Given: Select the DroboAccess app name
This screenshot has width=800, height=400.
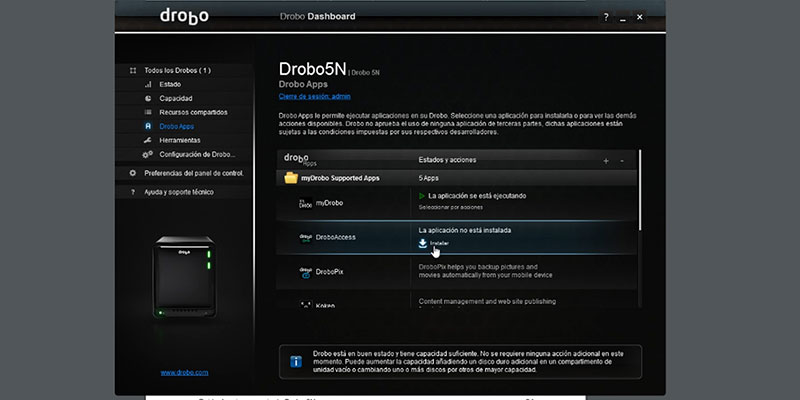Looking at the screenshot, I should point(336,237).
